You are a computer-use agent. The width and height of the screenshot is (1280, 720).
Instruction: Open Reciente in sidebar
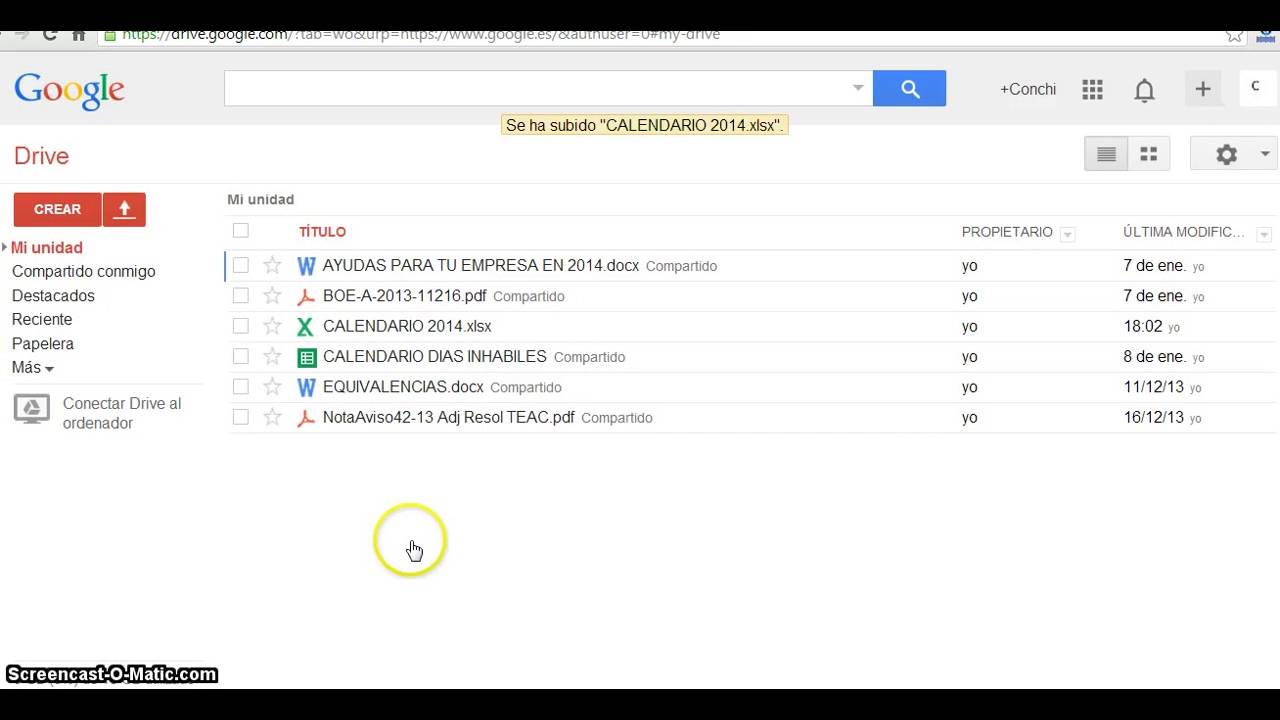(x=42, y=320)
